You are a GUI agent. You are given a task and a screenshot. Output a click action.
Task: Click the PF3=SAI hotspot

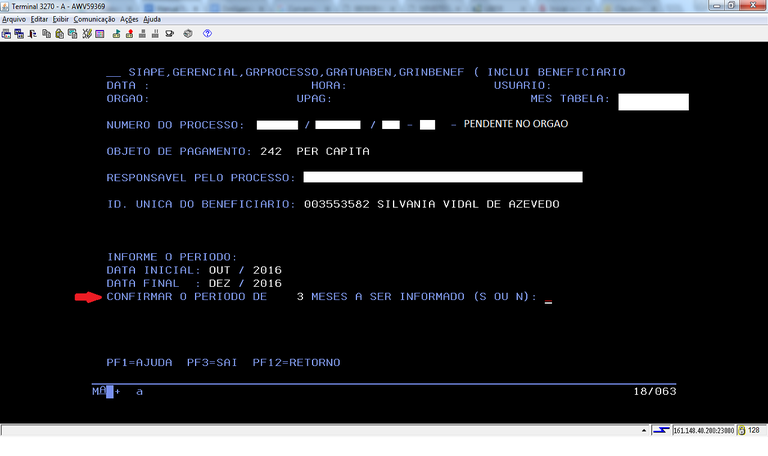(212, 363)
